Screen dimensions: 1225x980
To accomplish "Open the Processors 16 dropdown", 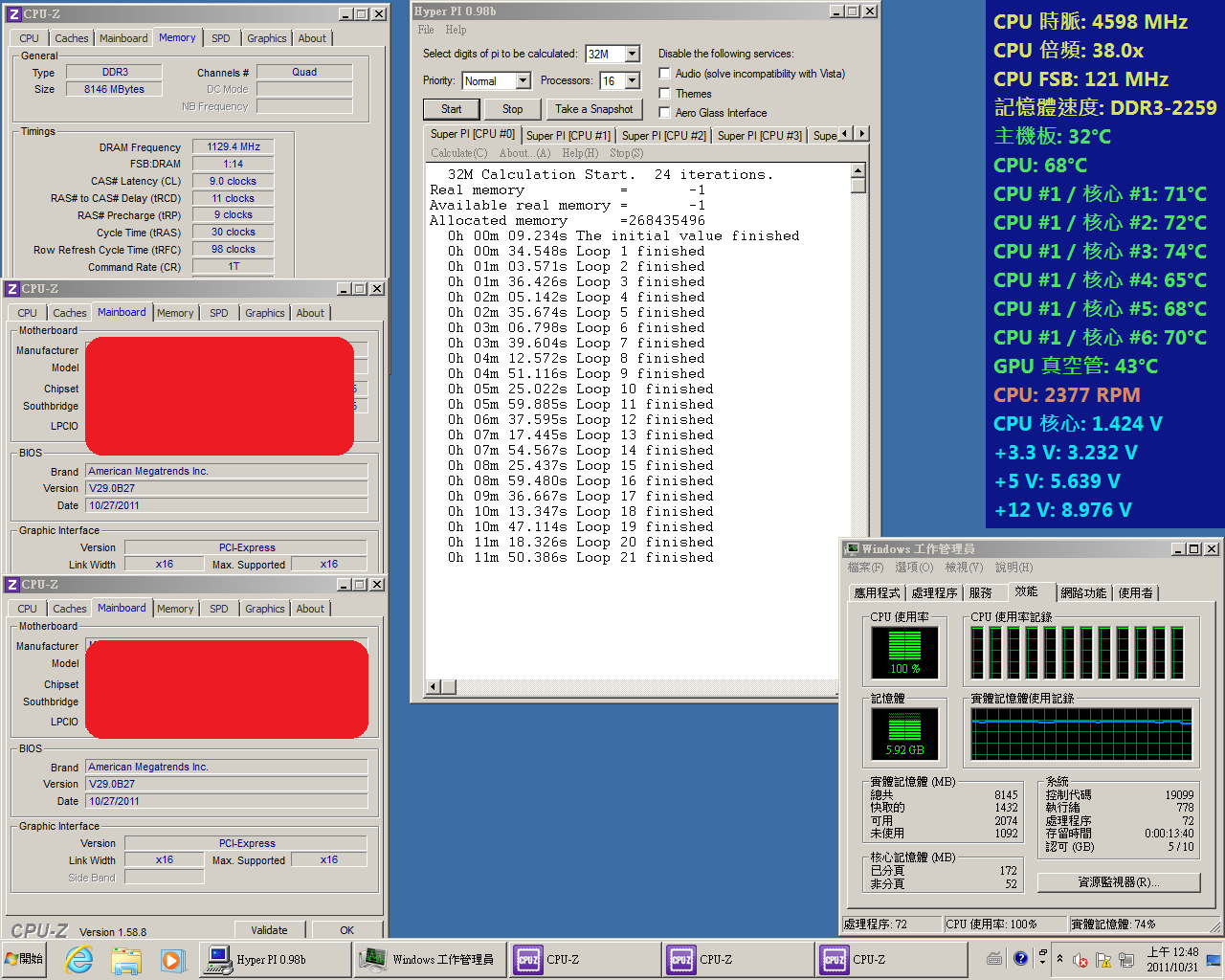I will coord(633,81).
